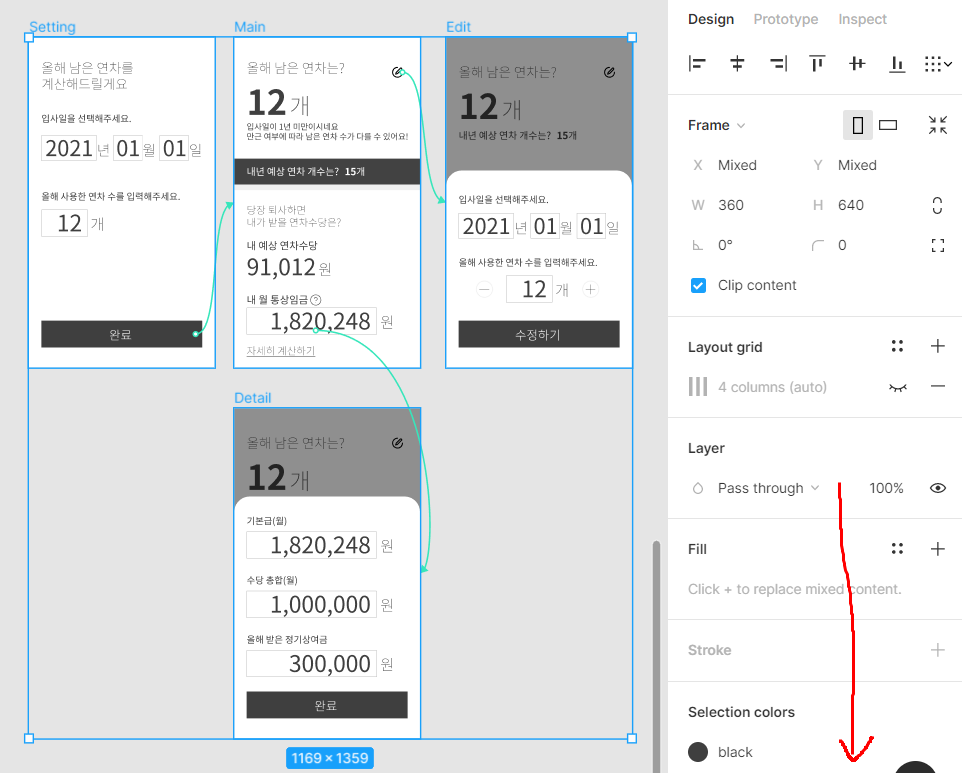
Task: Open the Frame type dropdown
Action: (x=717, y=125)
